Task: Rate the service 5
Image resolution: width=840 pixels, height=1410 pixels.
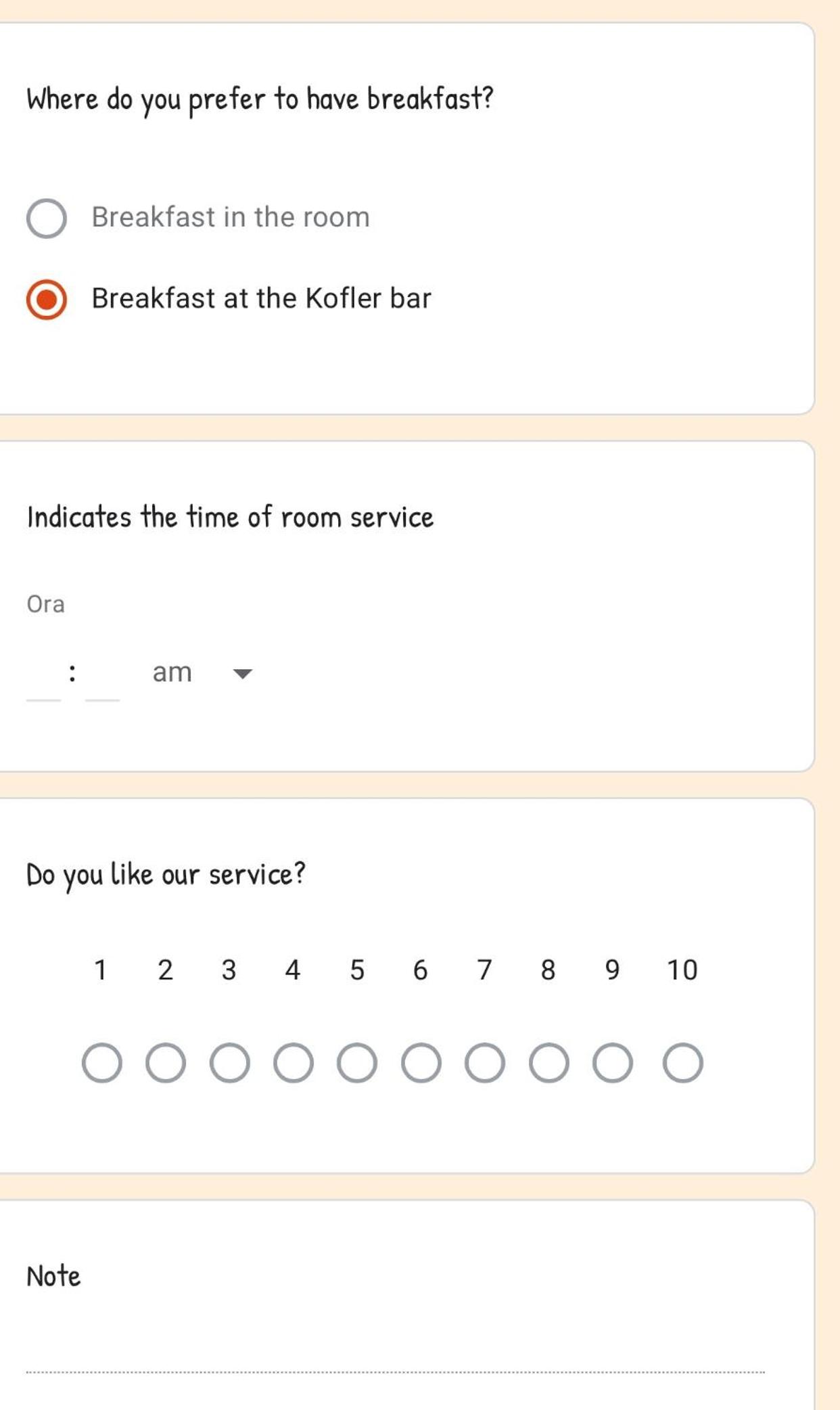Action: (357, 1063)
